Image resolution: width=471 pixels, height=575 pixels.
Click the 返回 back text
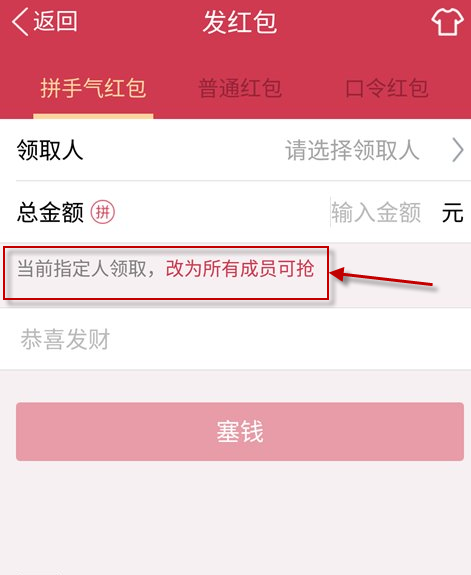click(55, 21)
